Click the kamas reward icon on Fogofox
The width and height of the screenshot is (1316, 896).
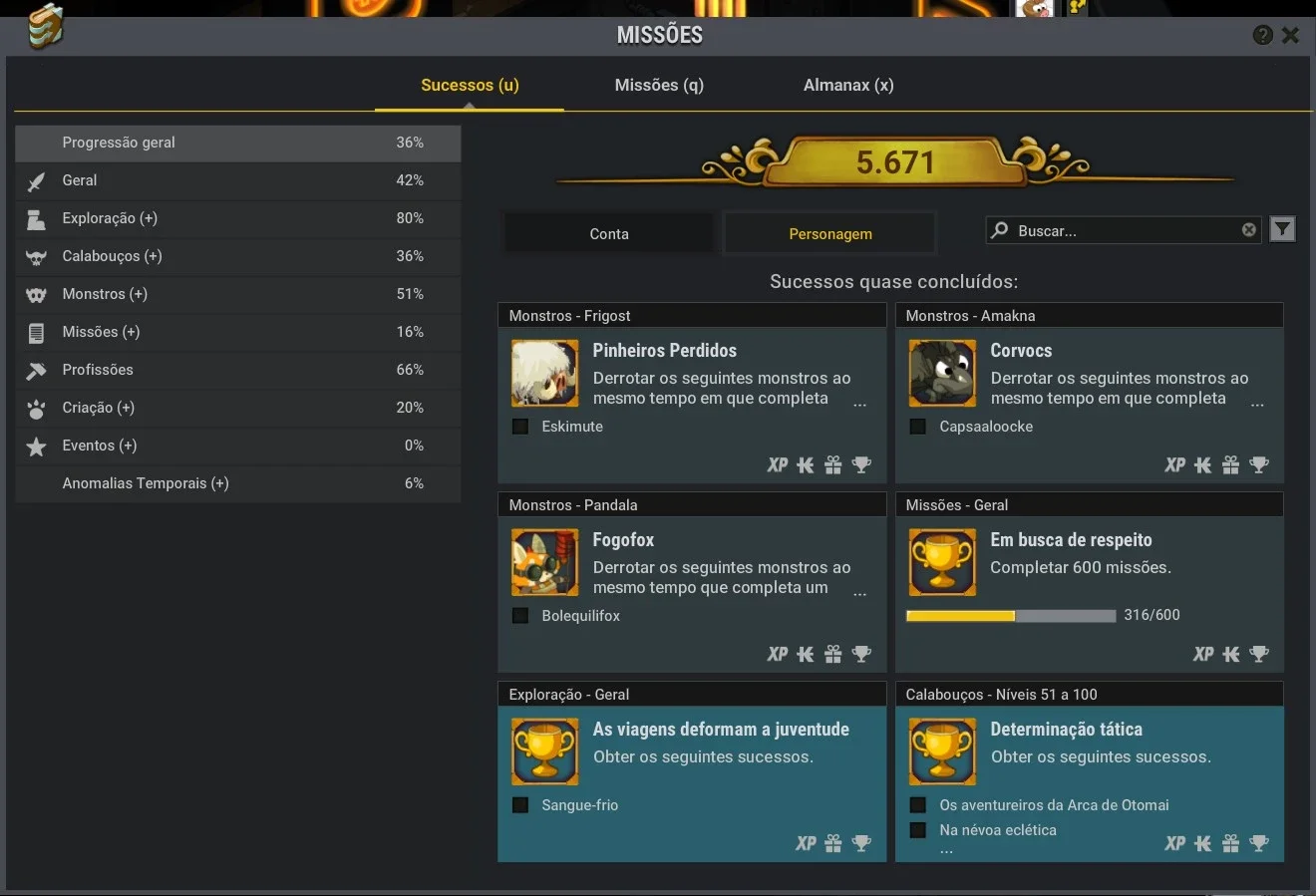[x=806, y=654]
